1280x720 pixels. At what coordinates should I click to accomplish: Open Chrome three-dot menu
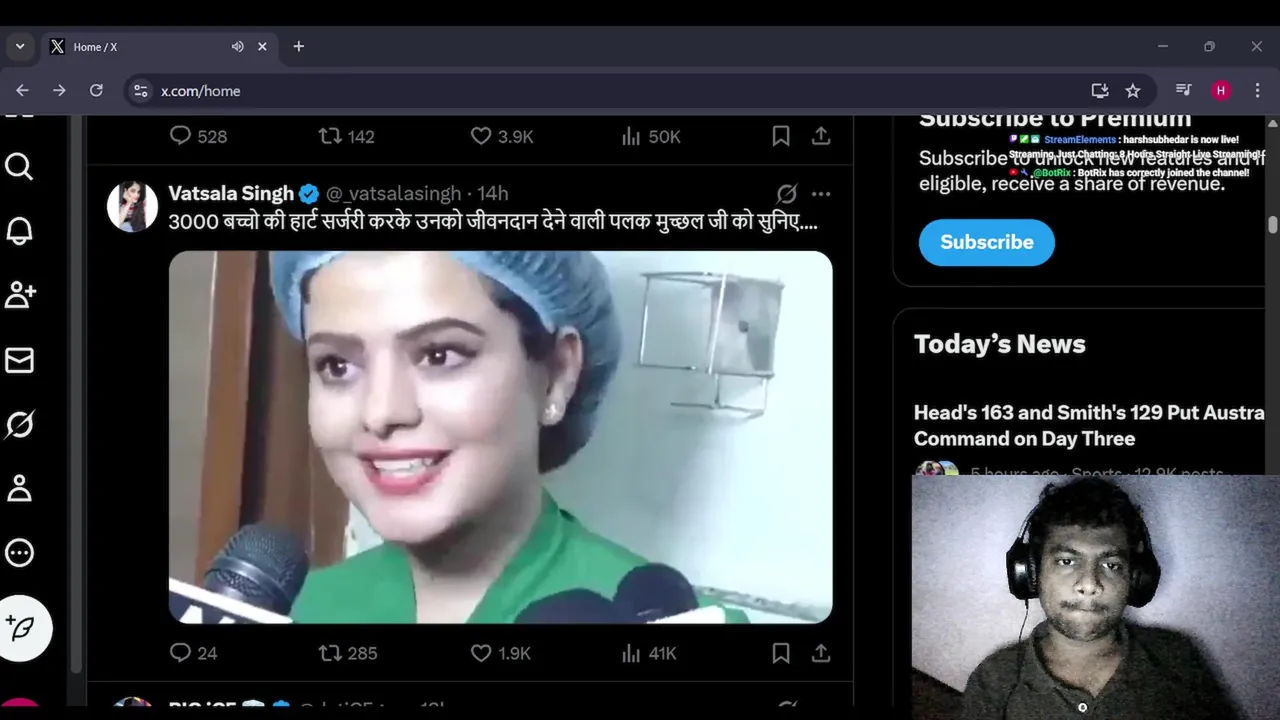pos(1258,90)
